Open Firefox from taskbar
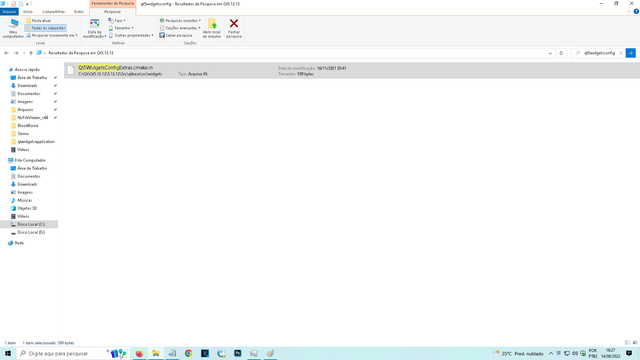This screenshot has height=360, width=640. click(x=139, y=353)
